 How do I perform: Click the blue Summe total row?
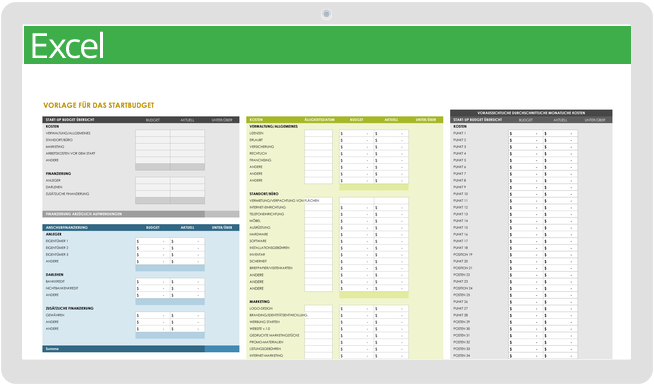pos(141,349)
